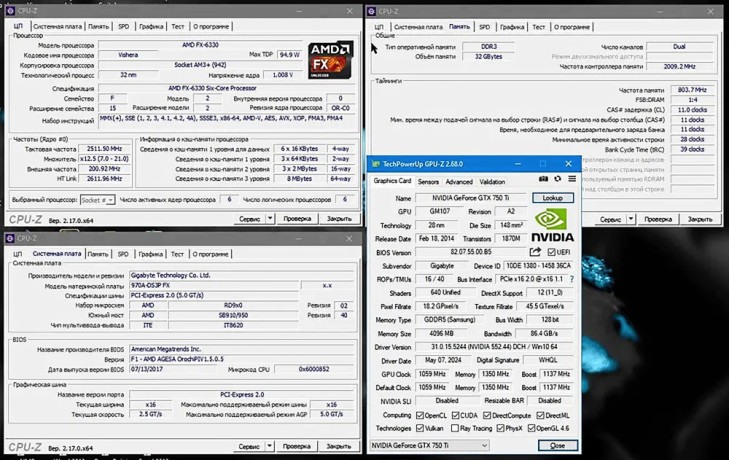Open О программе tab in CPU-Z processor window
The image size is (729, 460).
(x=211, y=27)
